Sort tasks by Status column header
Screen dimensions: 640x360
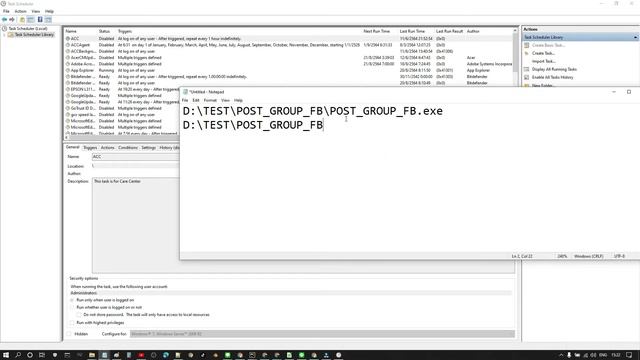click(104, 31)
